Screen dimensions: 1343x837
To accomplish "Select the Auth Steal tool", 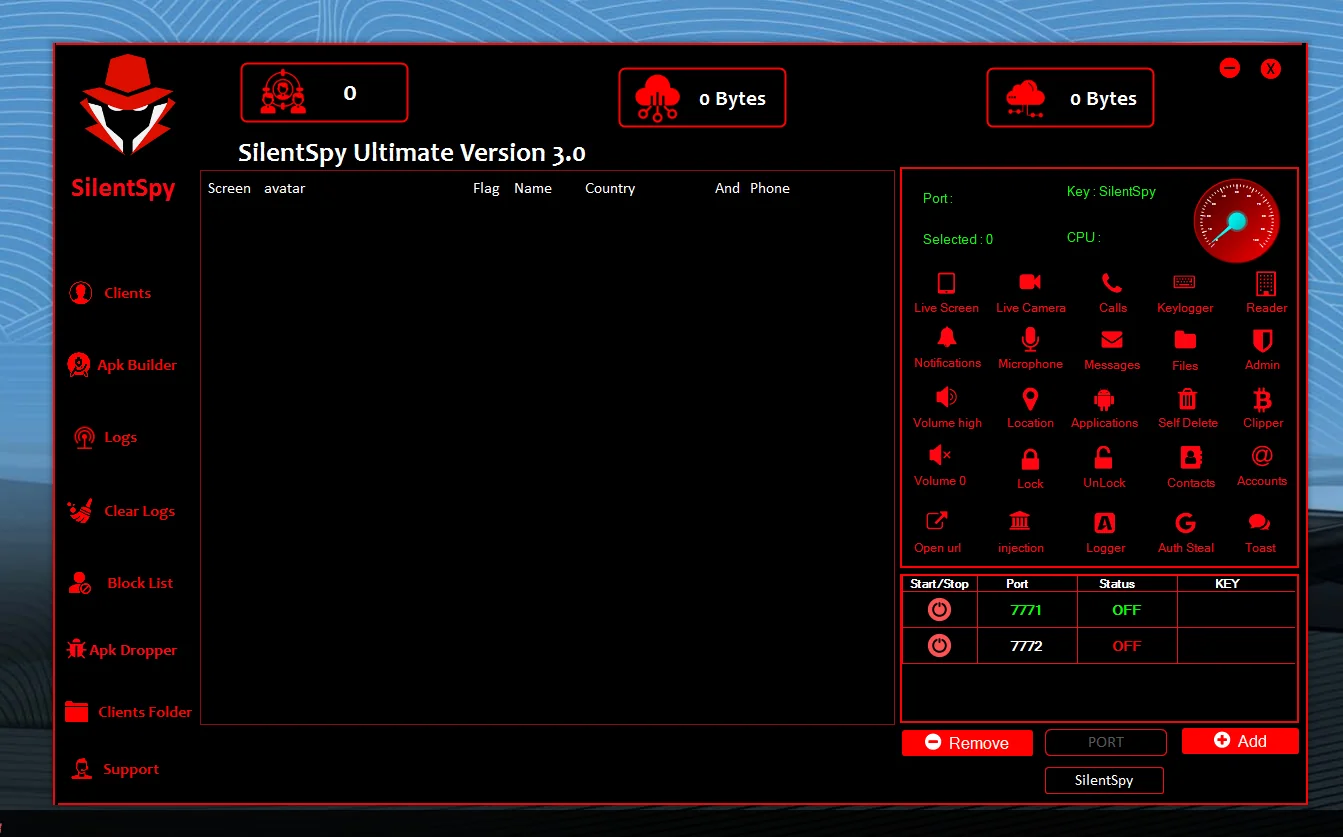I will click(x=1185, y=531).
